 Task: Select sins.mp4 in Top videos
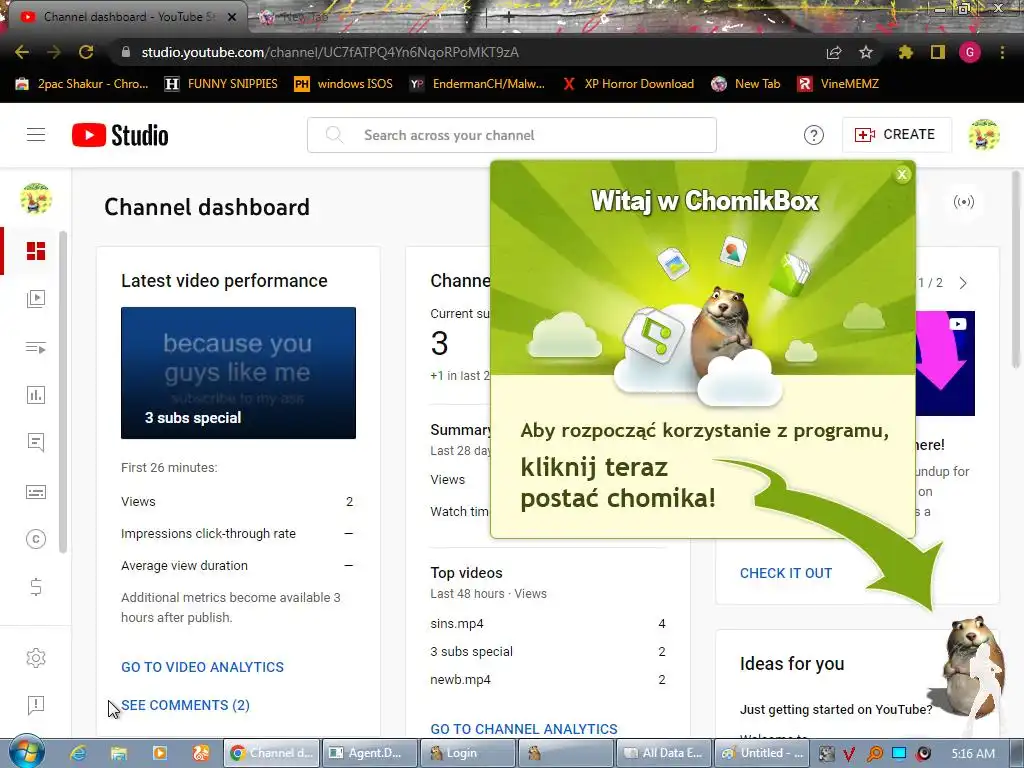[x=457, y=624]
